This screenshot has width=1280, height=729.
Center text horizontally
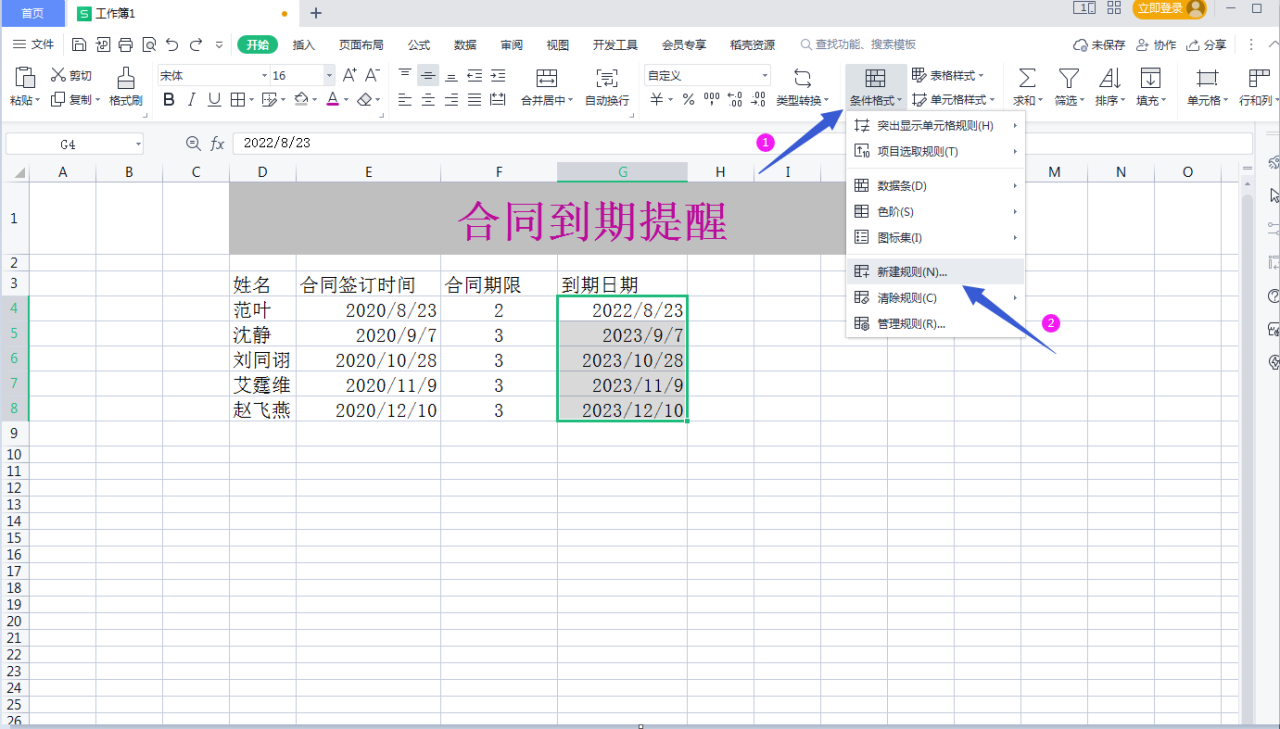(428, 100)
